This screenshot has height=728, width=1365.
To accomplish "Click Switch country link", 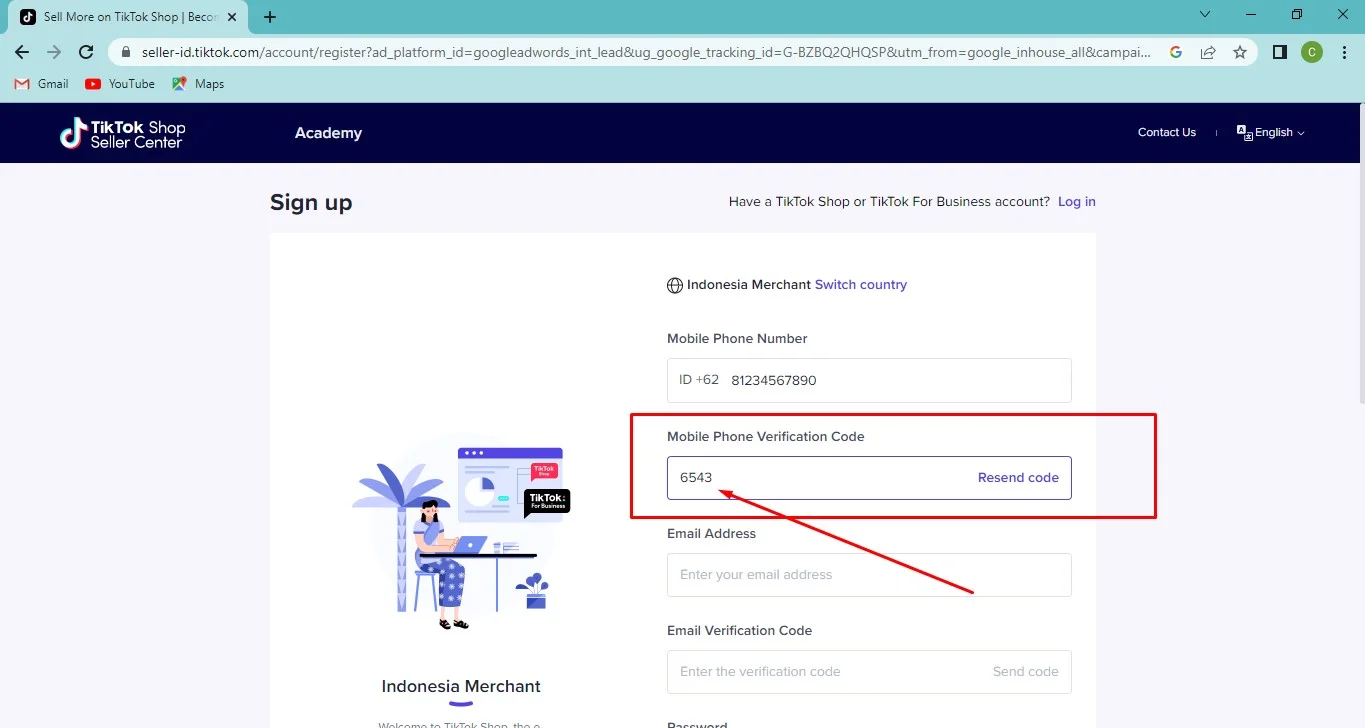I will [x=861, y=285].
